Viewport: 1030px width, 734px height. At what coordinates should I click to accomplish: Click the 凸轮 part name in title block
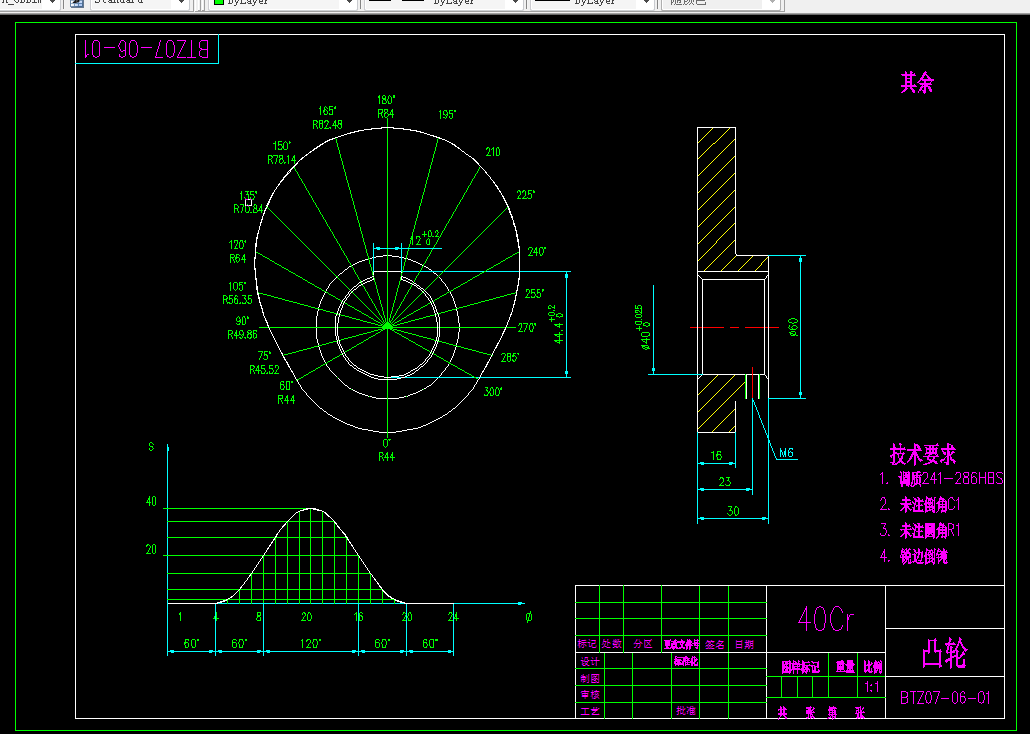coord(945,654)
